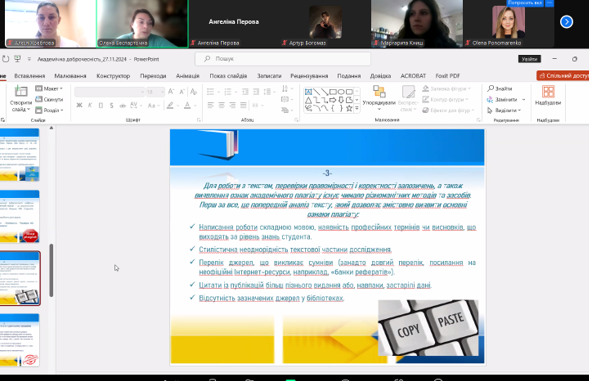The image size is (589, 381).
Task: Open the Foxit PDF ribbon tab
Action: click(447, 76)
